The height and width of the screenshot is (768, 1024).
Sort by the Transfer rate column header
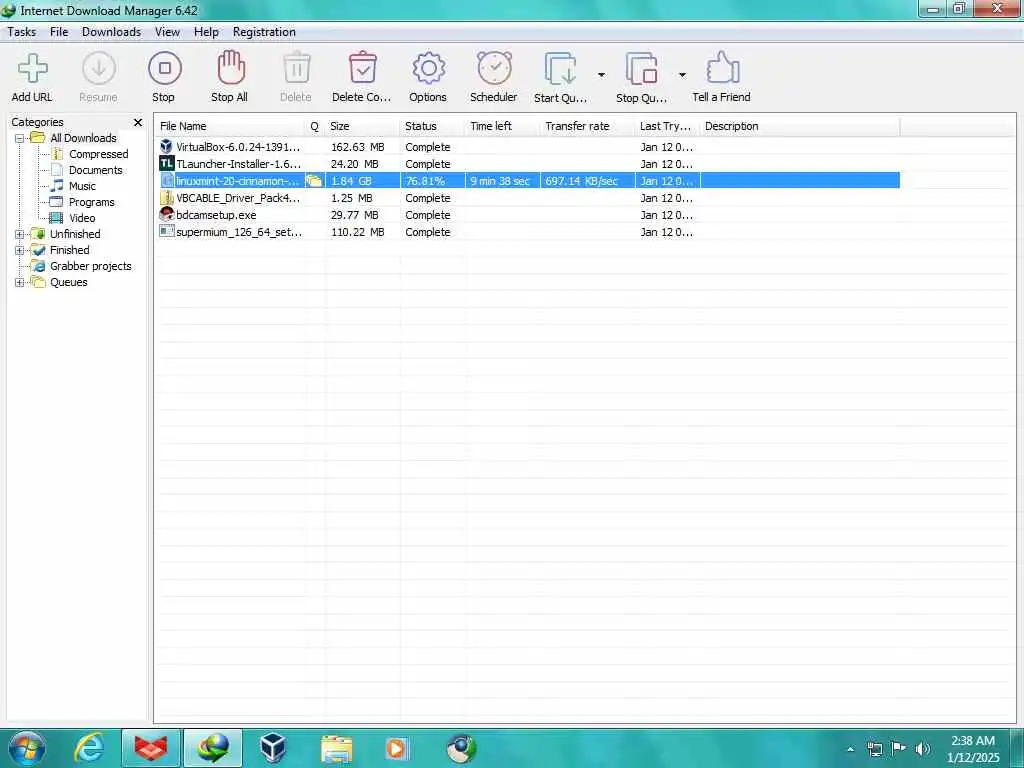588,126
